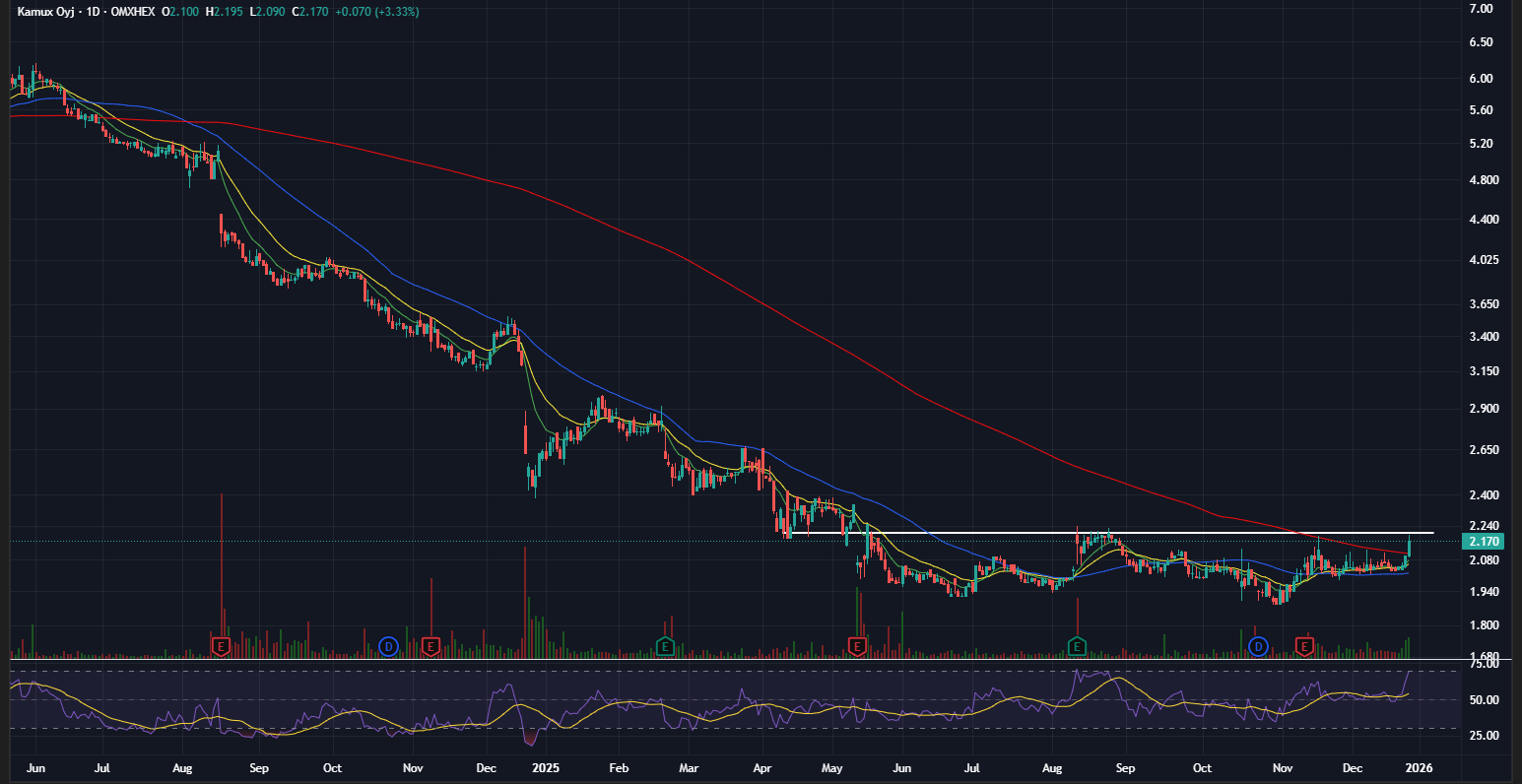Open the red earnings marker in early November 2024
The height and width of the screenshot is (784, 1522).
pos(430,646)
